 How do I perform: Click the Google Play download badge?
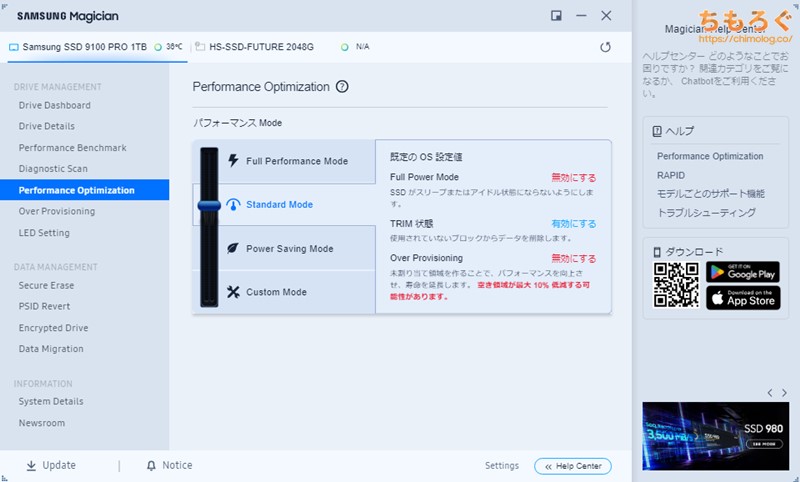tap(742, 272)
